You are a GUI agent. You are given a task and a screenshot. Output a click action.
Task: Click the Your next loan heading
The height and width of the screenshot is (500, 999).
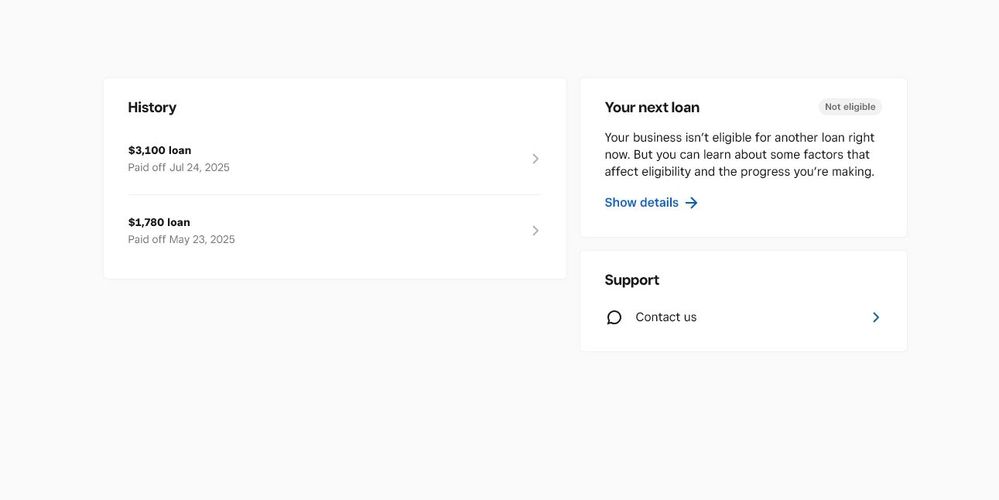[652, 107]
